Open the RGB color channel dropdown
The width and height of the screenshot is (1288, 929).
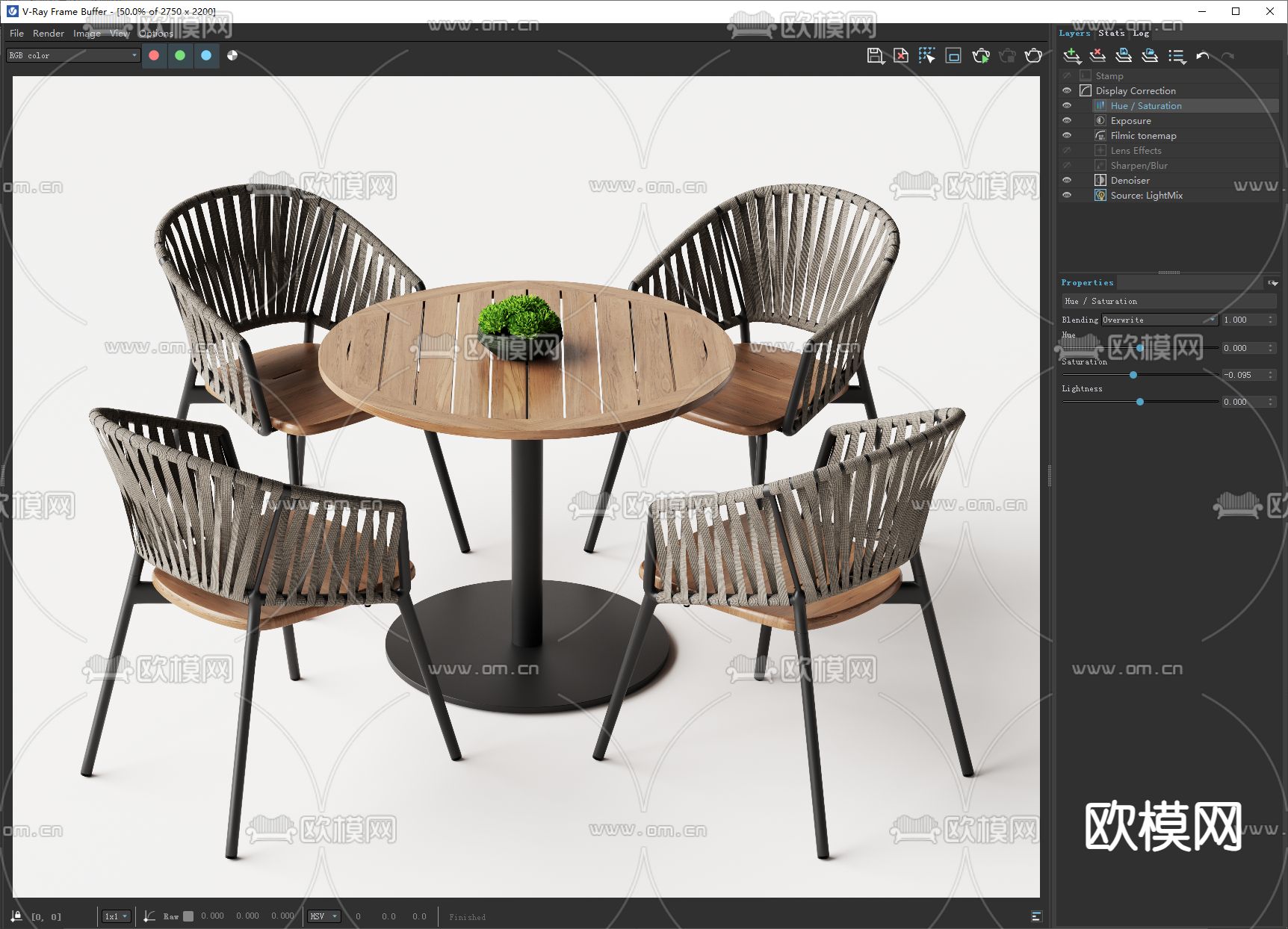click(x=73, y=55)
